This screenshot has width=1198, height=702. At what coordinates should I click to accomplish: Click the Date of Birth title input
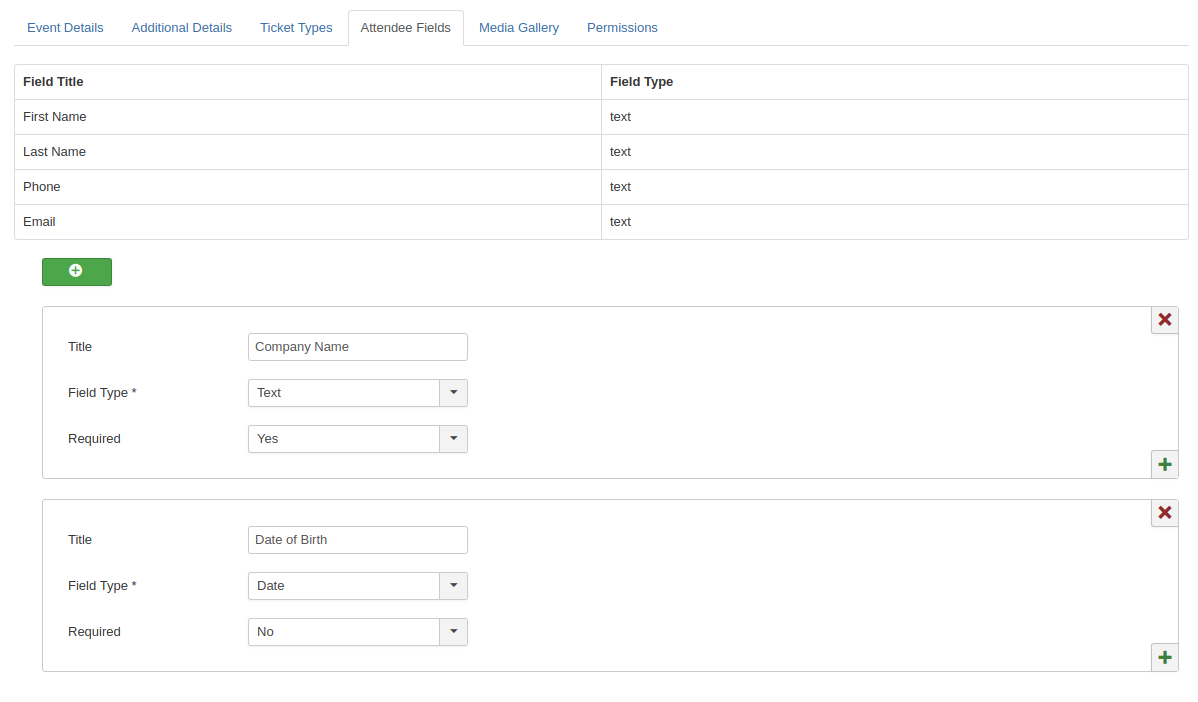click(x=357, y=540)
